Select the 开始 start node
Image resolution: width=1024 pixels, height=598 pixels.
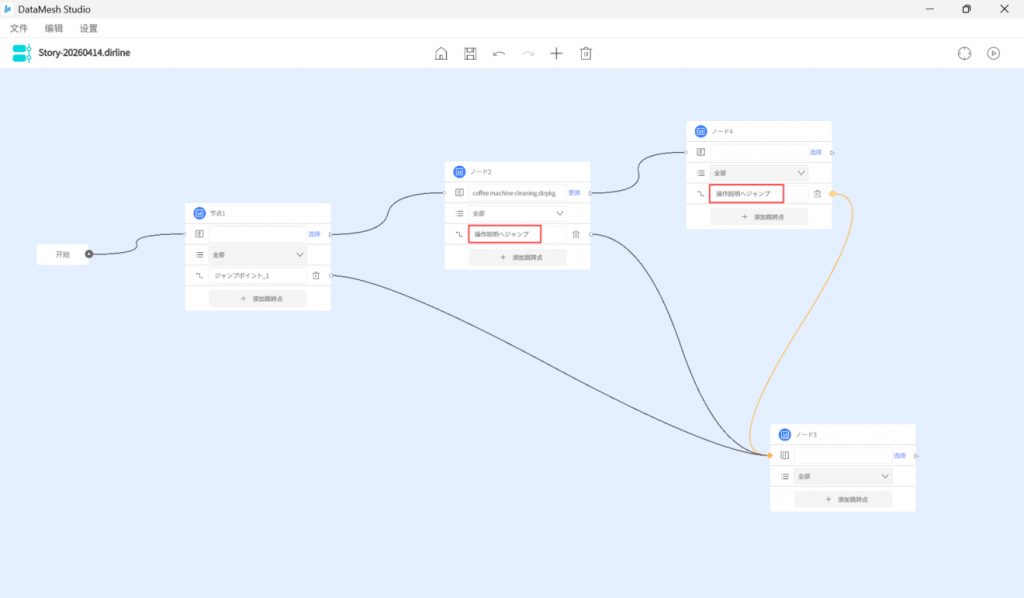(63, 254)
